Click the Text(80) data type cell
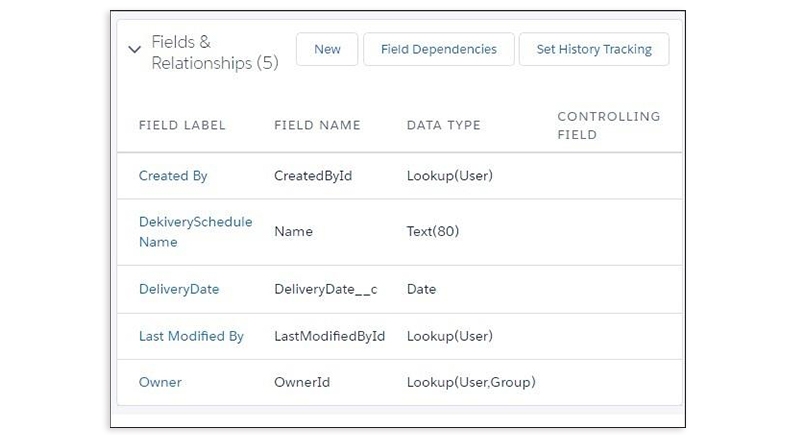Image resolution: width=800 pixels, height=435 pixels. pos(433,232)
